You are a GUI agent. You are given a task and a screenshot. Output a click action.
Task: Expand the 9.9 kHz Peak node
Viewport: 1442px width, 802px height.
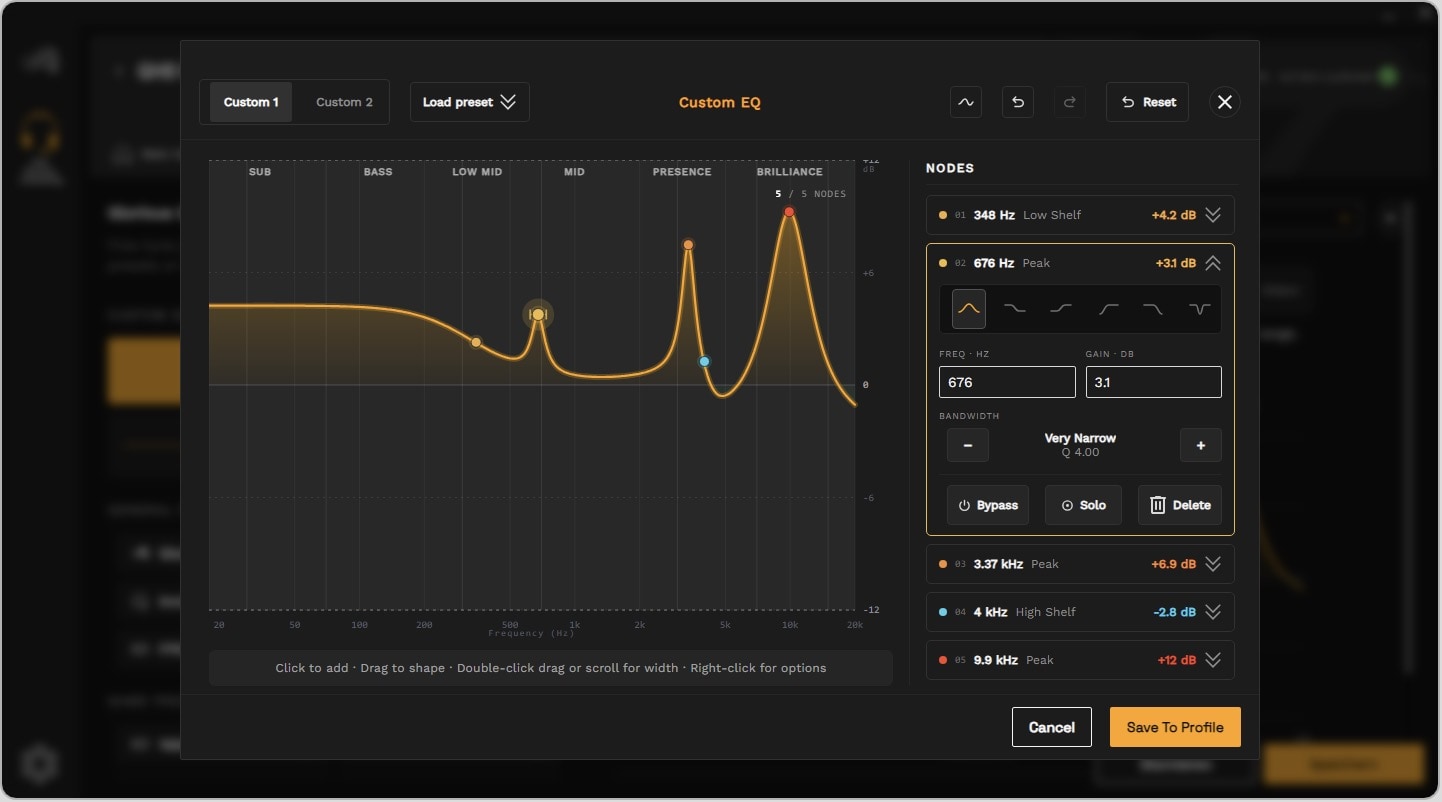click(x=1213, y=660)
